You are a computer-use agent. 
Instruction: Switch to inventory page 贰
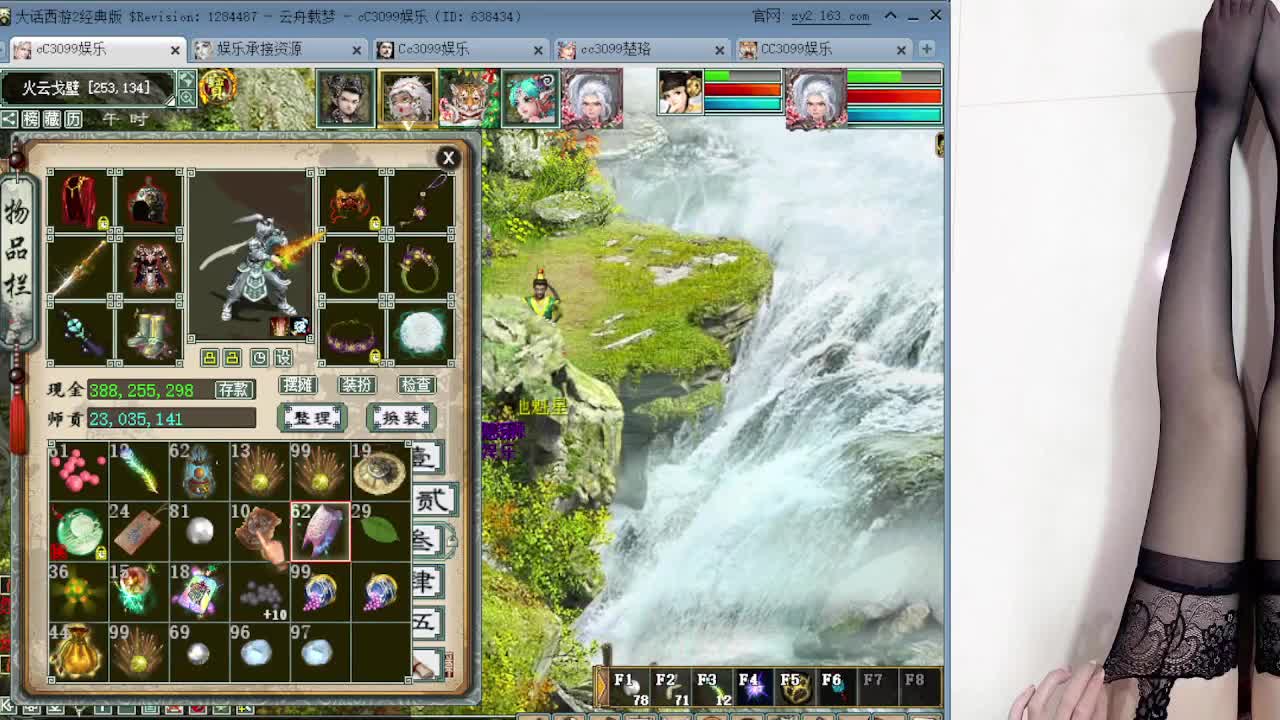point(434,498)
